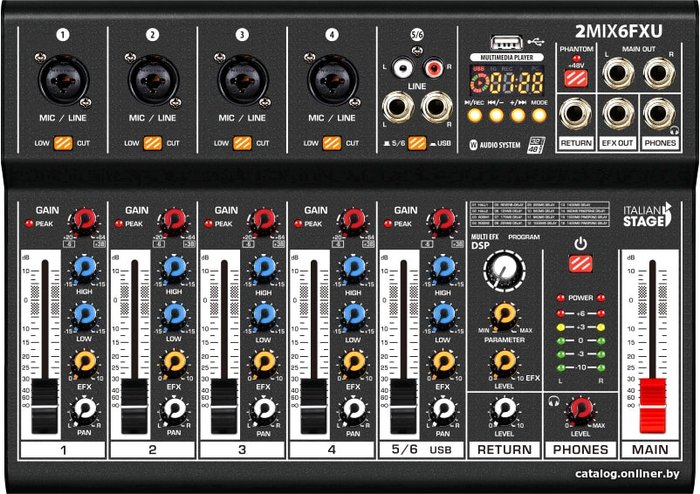The image size is (700, 494).
Task: Click the channel 2 blue HIGH knob
Action: tap(174, 267)
